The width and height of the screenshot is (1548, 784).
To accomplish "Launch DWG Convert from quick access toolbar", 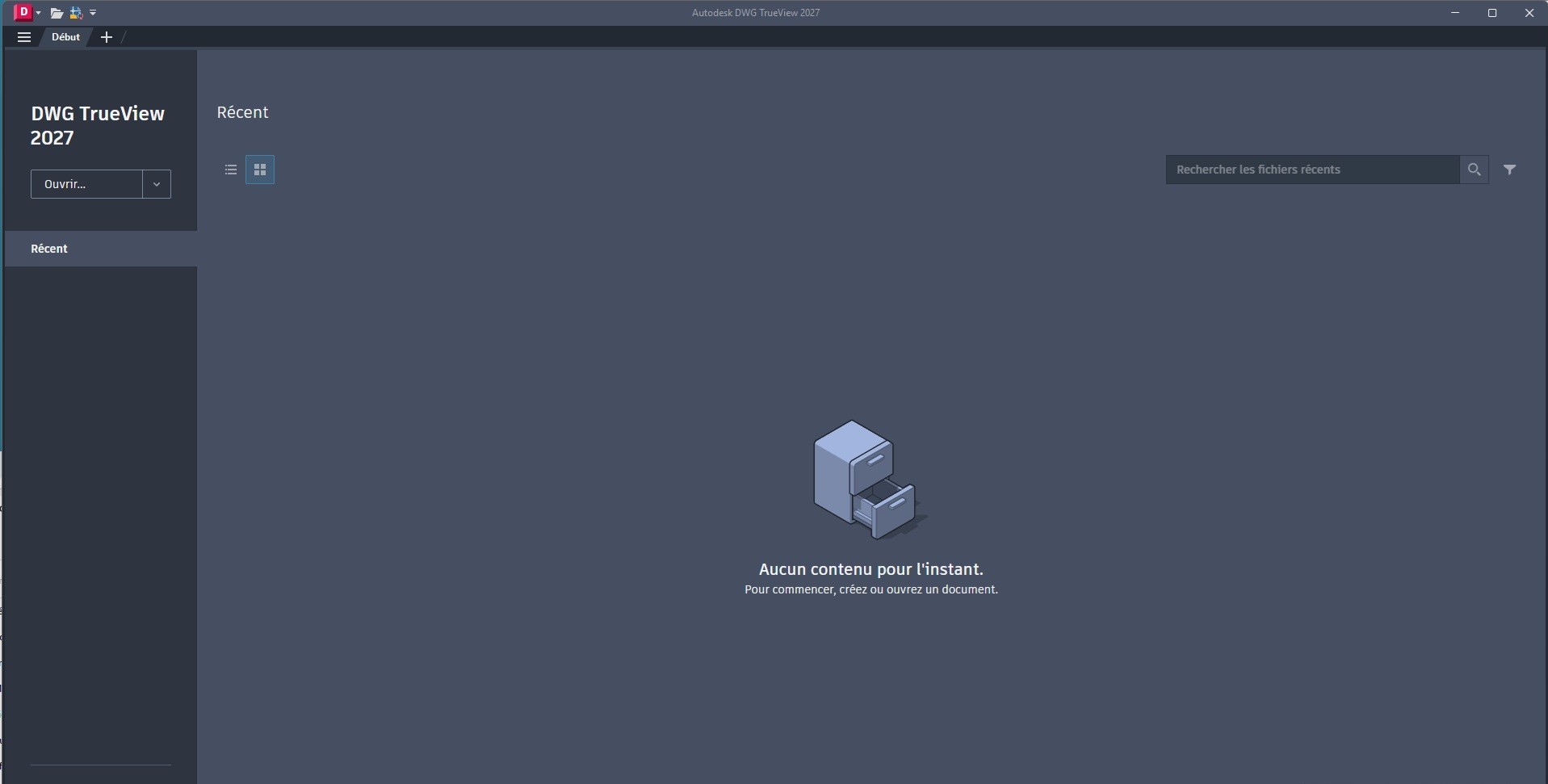I will coord(76,13).
